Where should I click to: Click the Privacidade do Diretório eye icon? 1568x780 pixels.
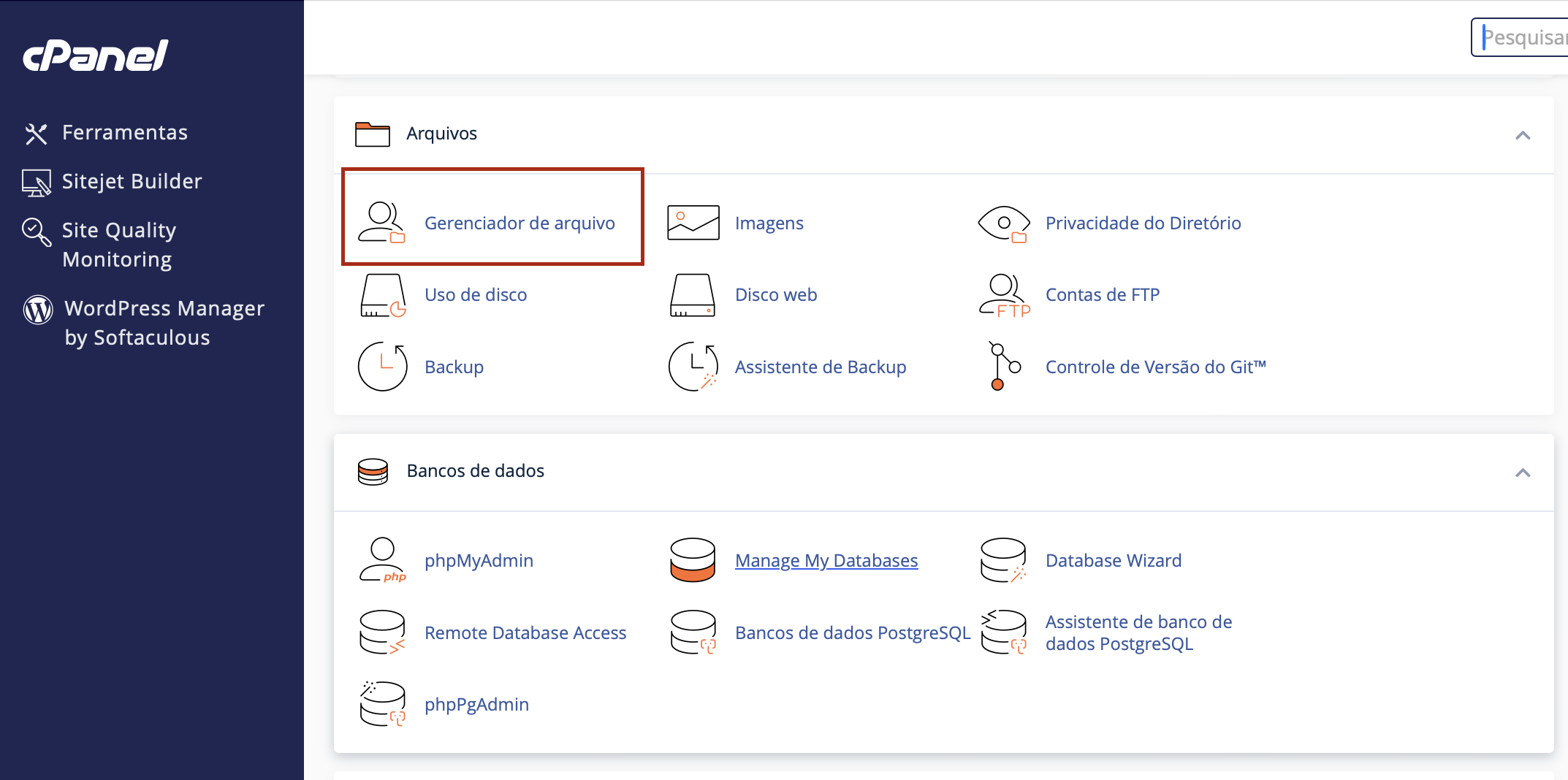point(1004,223)
